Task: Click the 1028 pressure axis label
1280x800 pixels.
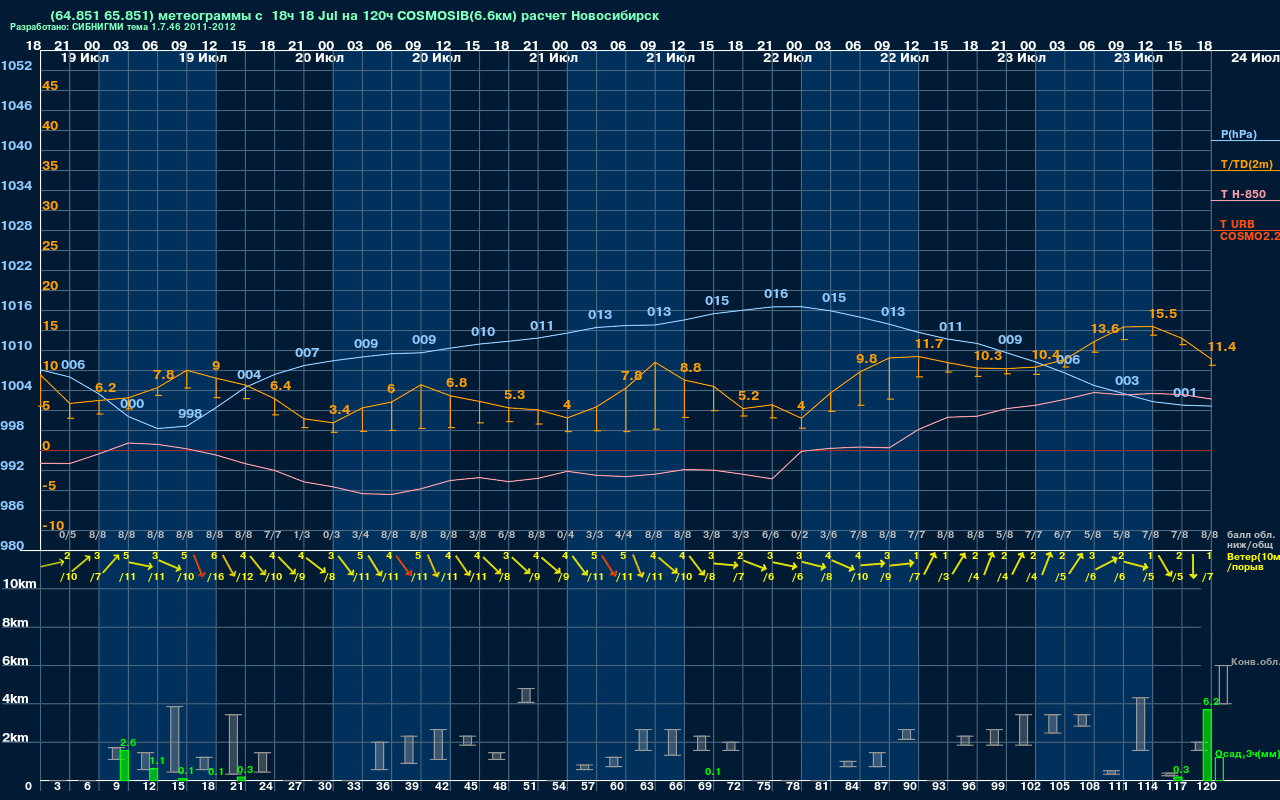Action: [16, 226]
